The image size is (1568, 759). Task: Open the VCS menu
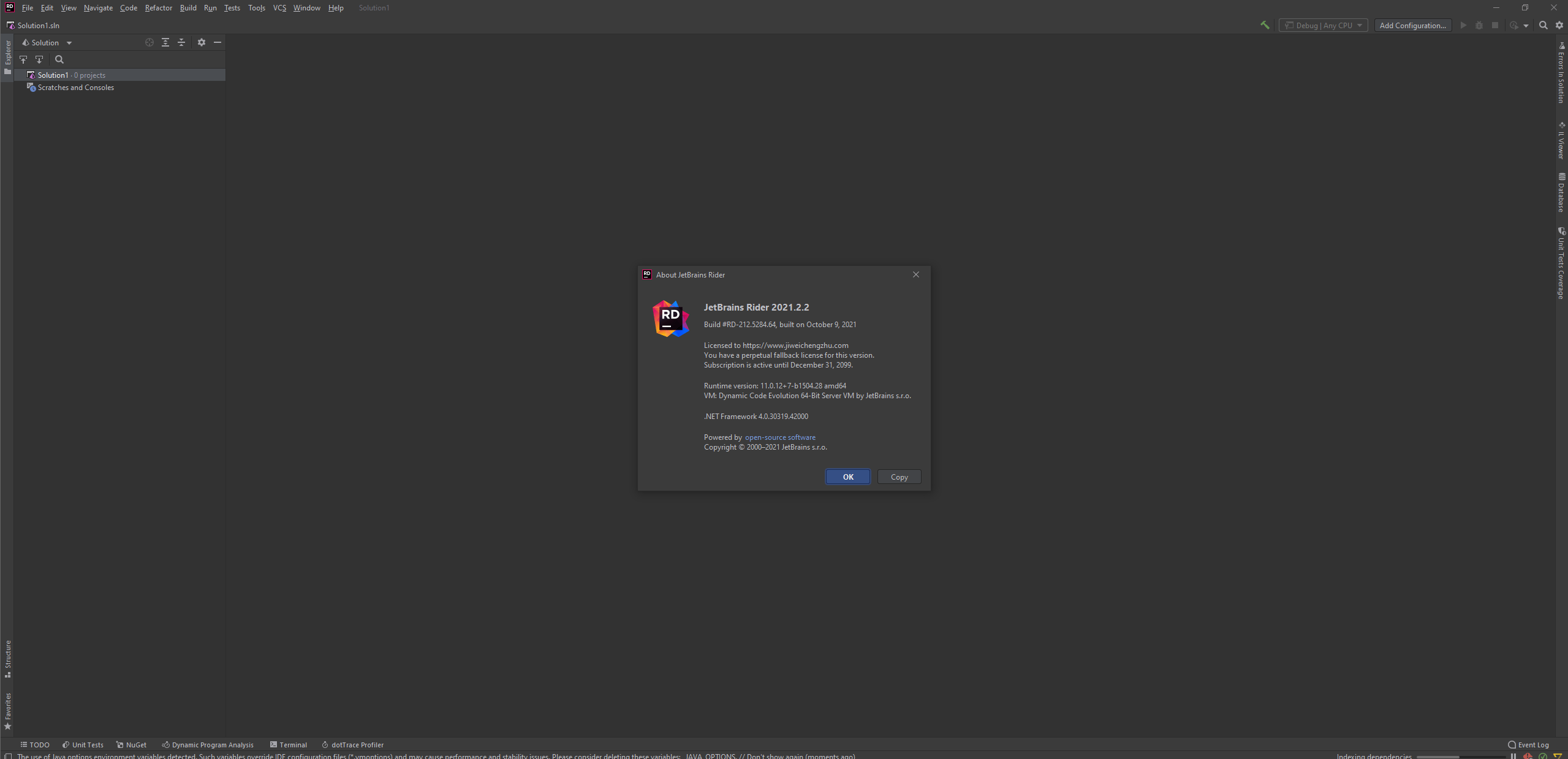pos(279,8)
